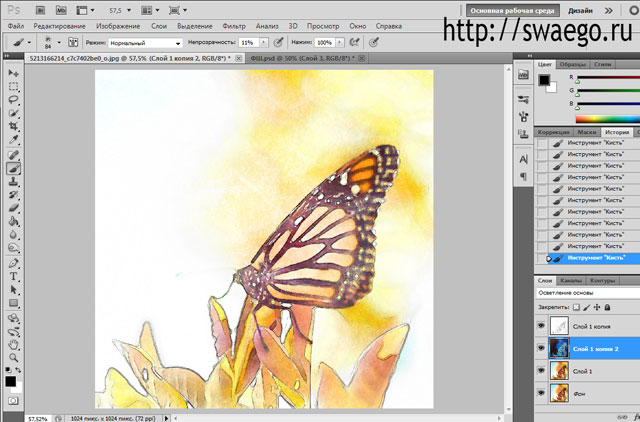Open the Character panel icon
Viewport: 640px width, 422px height.
pyautogui.click(x=523, y=160)
